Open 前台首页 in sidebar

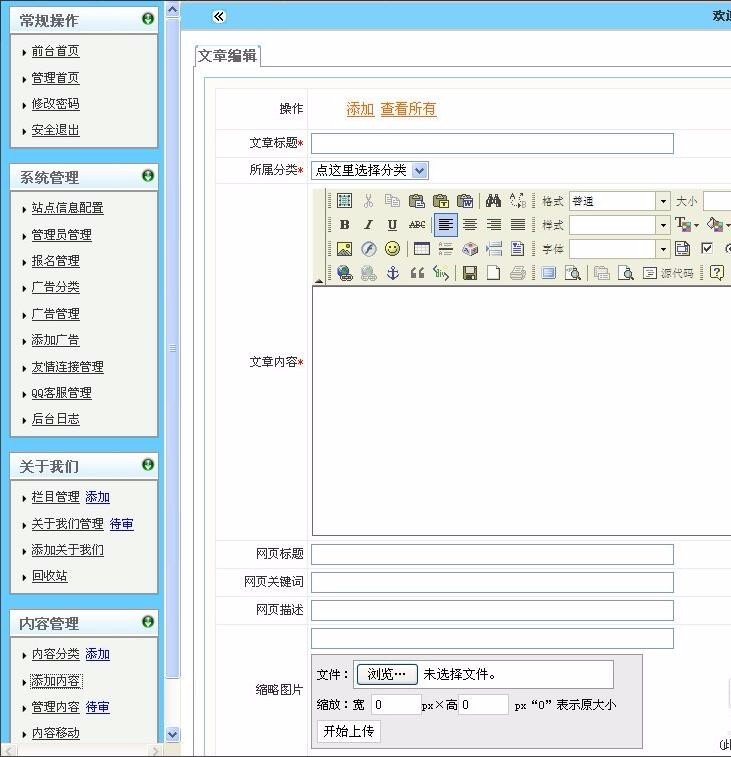pos(56,51)
